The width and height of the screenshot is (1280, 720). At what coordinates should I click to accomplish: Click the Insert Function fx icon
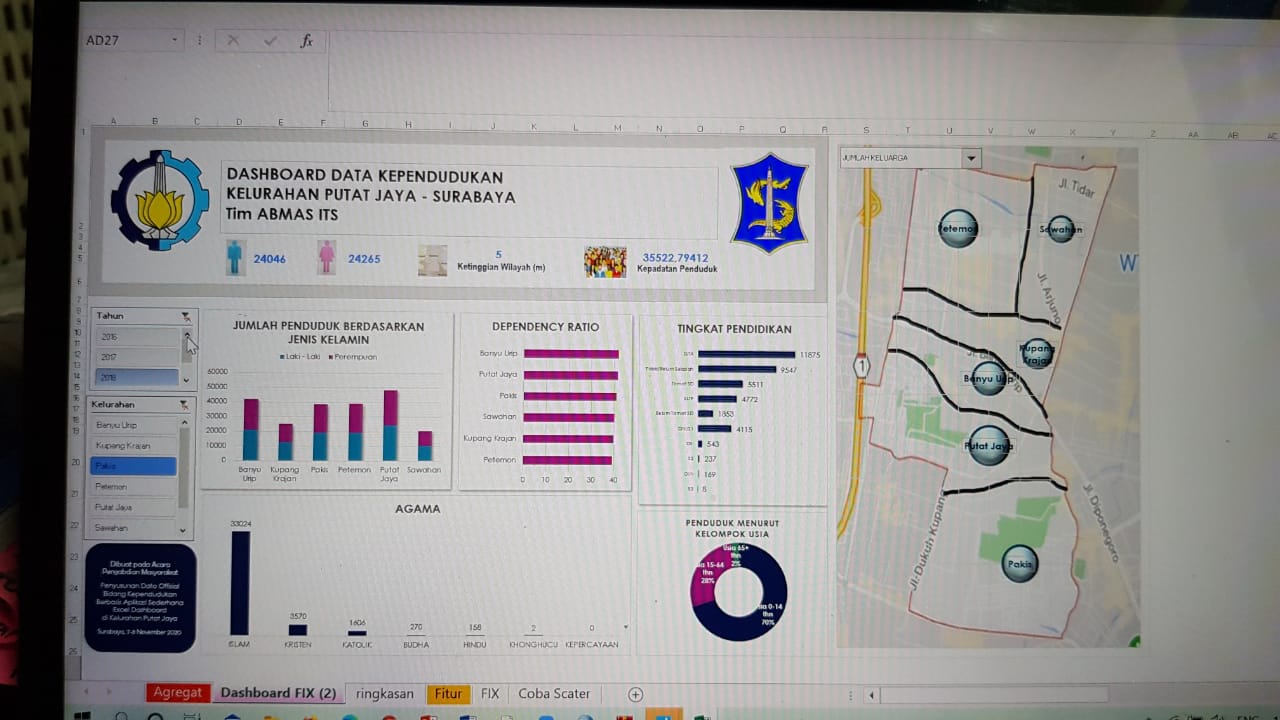[x=307, y=41]
